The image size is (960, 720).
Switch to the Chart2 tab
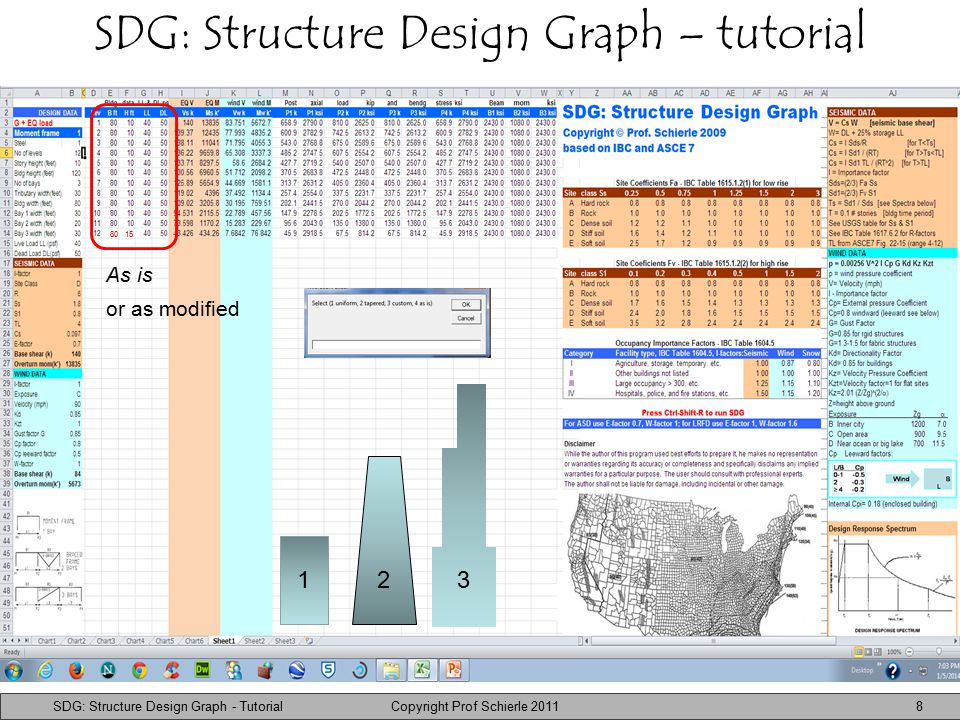(x=76, y=641)
